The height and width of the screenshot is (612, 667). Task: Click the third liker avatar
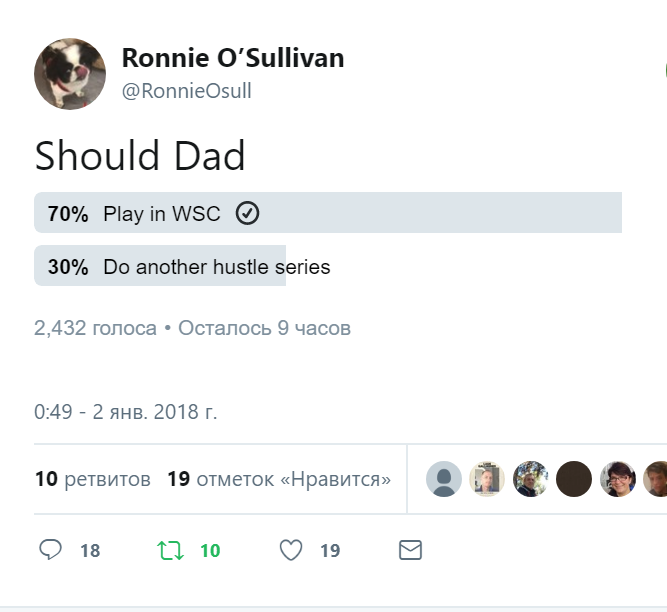[x=531, y=479]
